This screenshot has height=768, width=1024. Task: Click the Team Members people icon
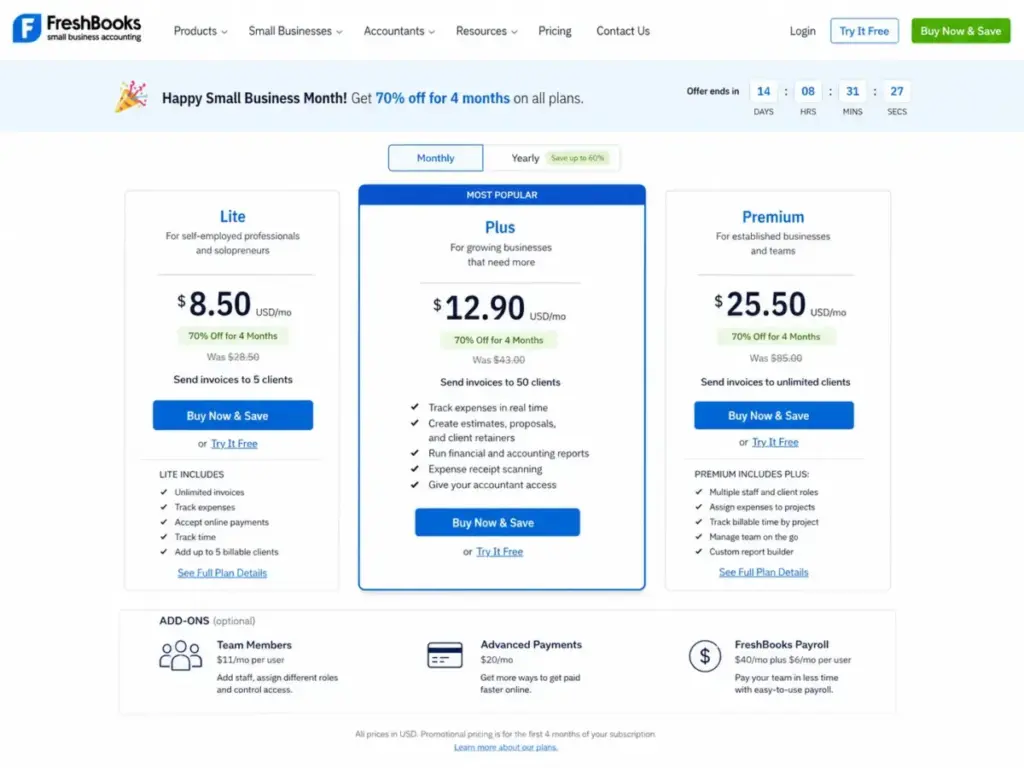181,656
